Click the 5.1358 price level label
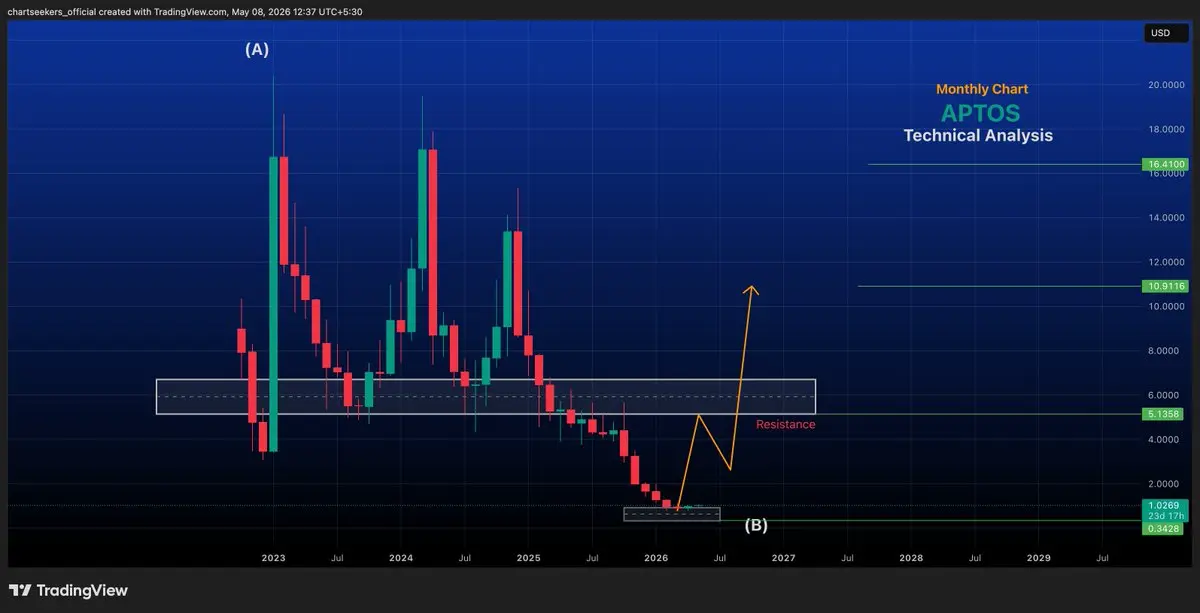The width and height of the screenshot is (1200, 613). tap(1163, 413)
